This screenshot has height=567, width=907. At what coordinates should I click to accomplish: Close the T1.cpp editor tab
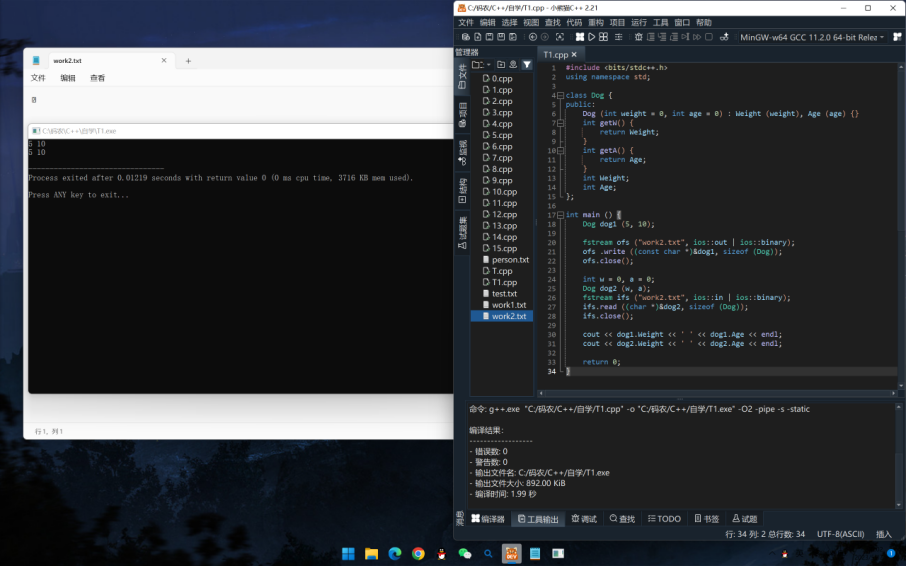click(574, 54)
